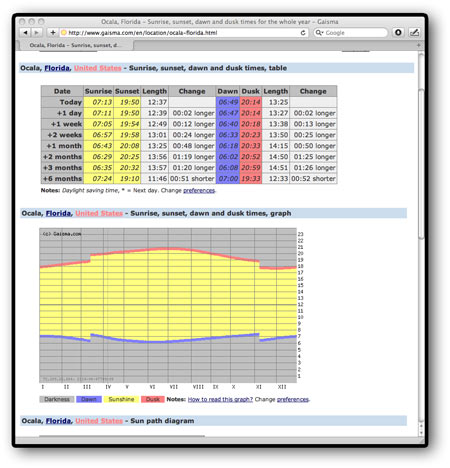The height and width of the screenshot is (468, 450).
Task: Click the 'Today' row label
Action: pos(62,102)
